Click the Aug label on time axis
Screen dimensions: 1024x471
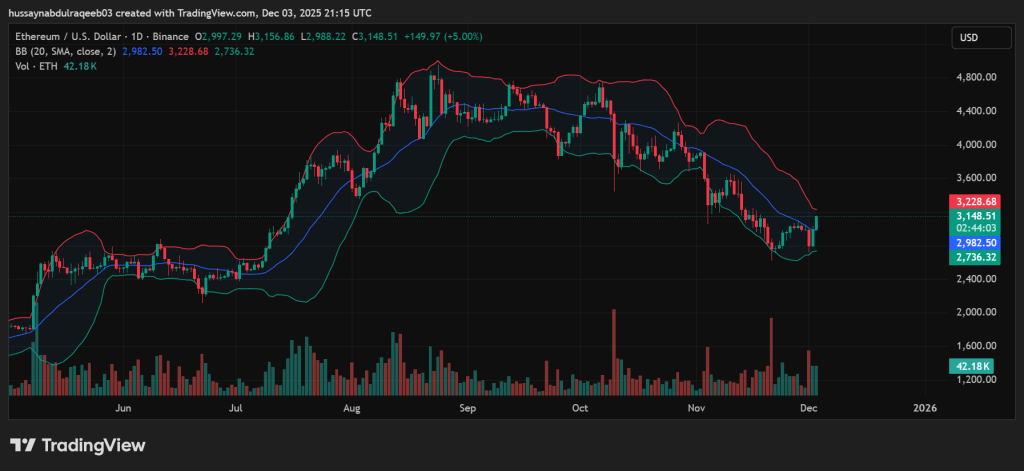(x=351, y=408)
